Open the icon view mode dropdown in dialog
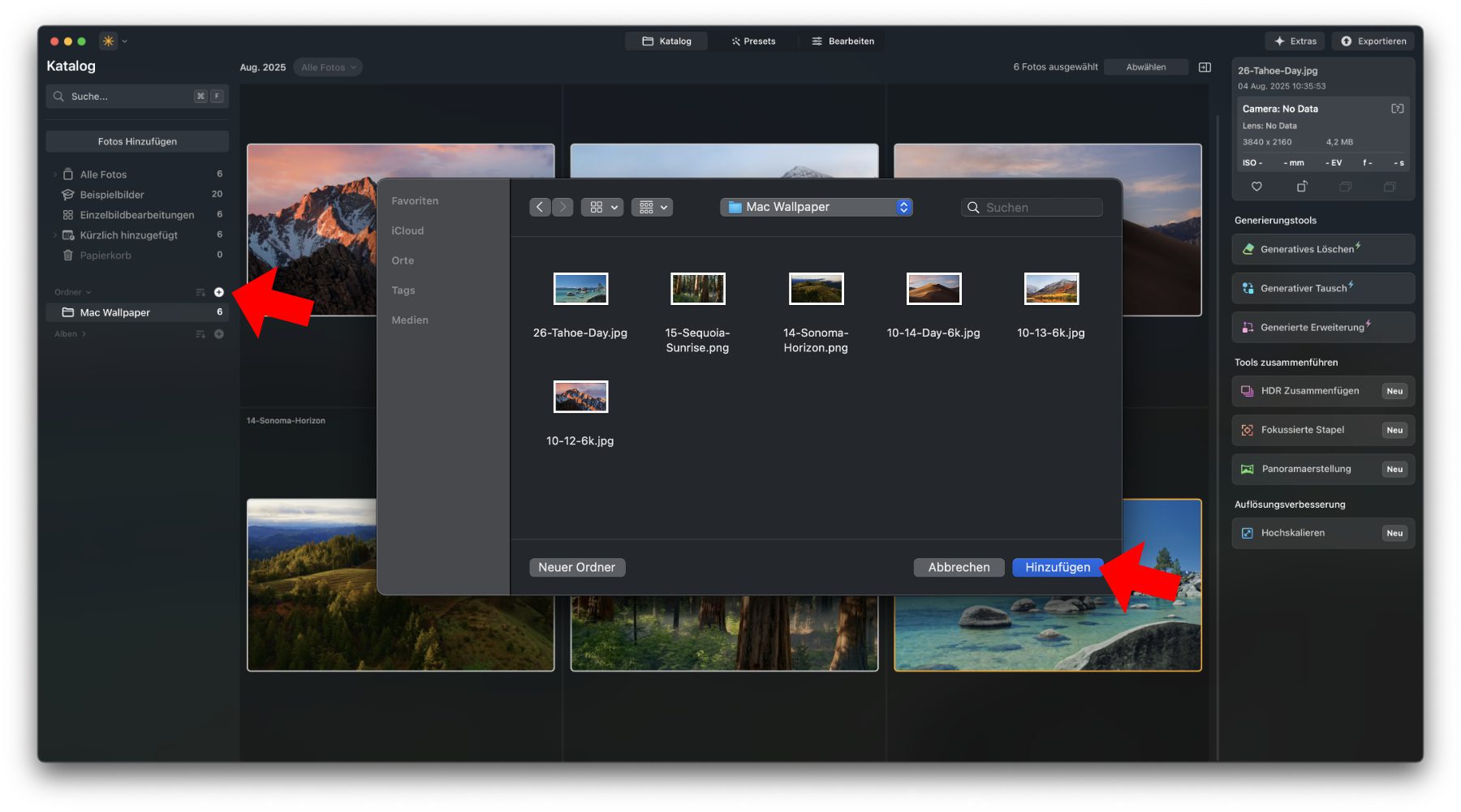This screenshot has width=1461, height=812. [x=602, y=208]
